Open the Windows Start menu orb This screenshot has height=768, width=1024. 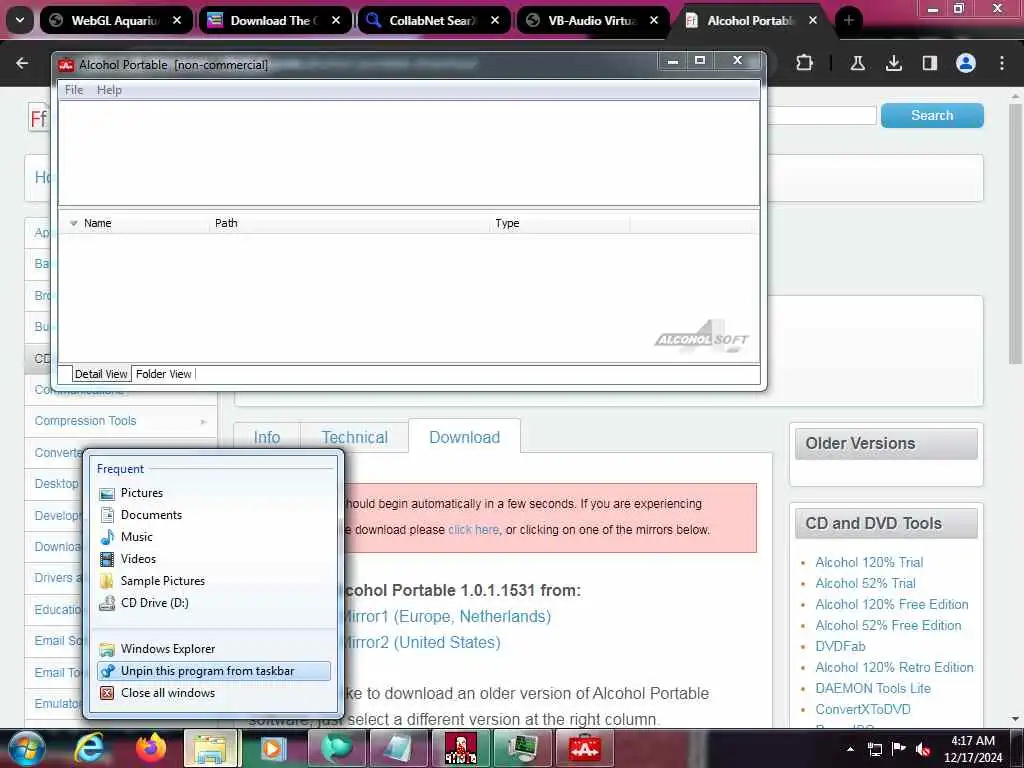pos(26,748)
